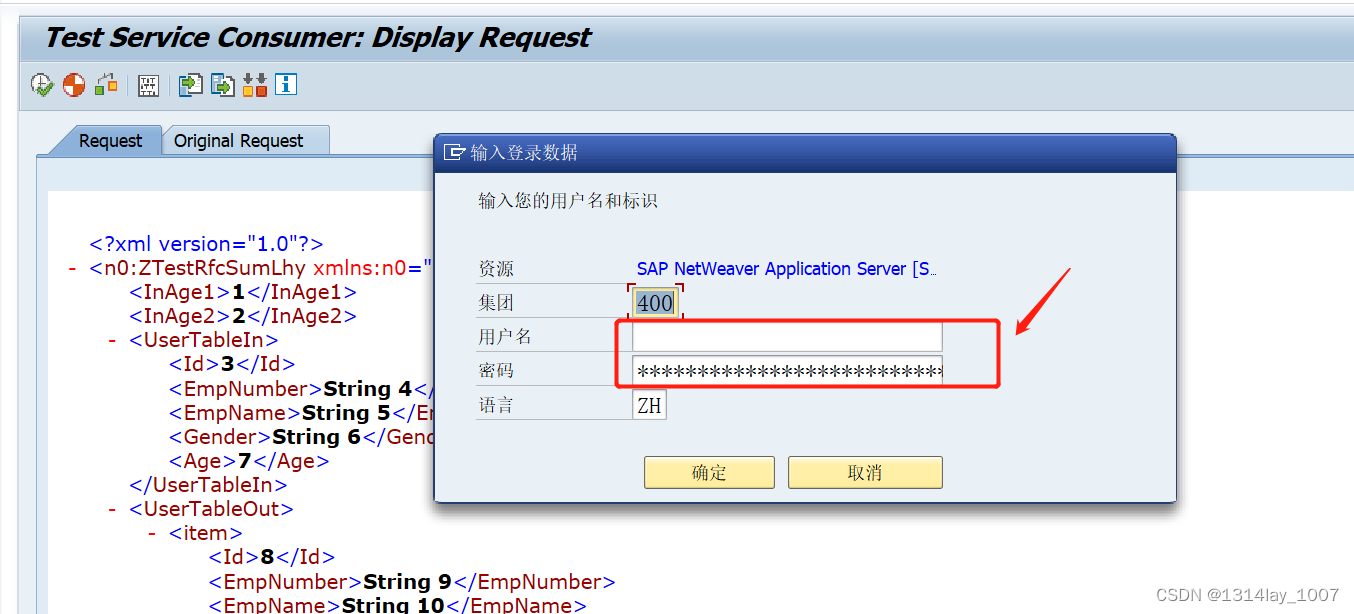Screen dimensions: 1354x614
Task: Click the 用户名 label
Action: pyautogui.click(x=505, y=337)
